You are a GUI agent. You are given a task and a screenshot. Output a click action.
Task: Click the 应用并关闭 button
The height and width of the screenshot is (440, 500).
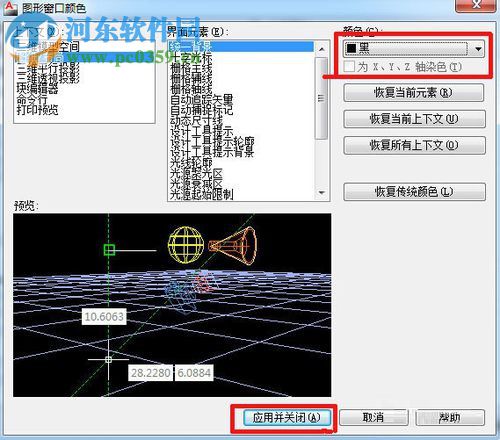pyautogui.click(x=287, y=417)
